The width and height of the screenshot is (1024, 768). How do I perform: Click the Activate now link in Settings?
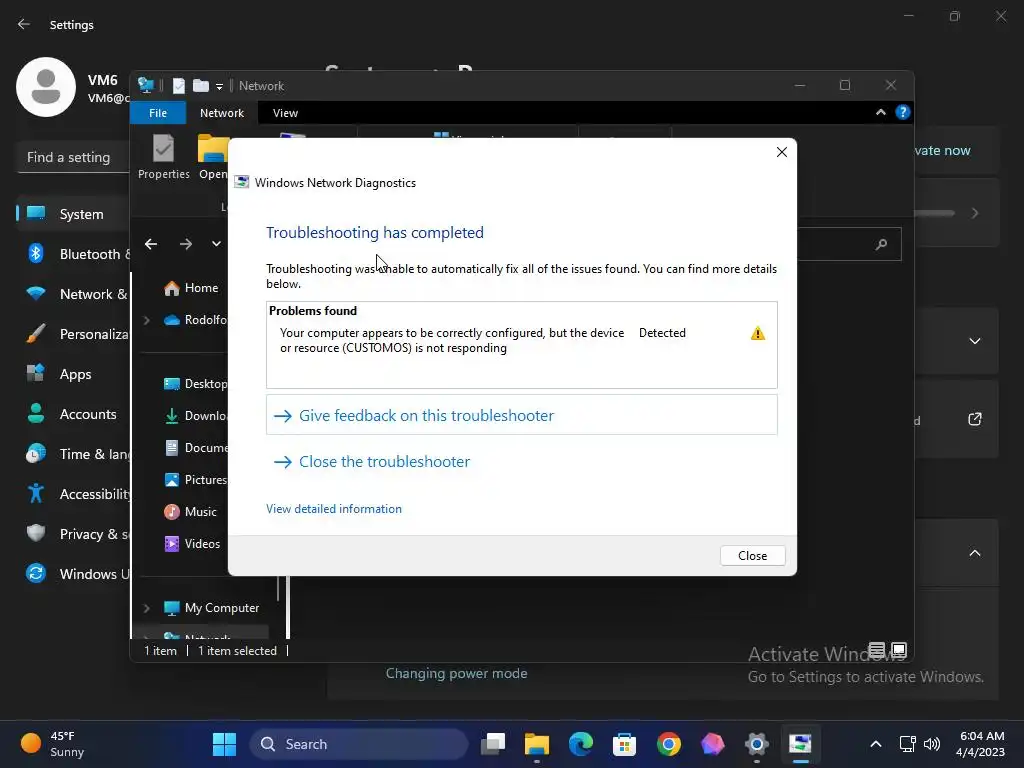(942, 150)
